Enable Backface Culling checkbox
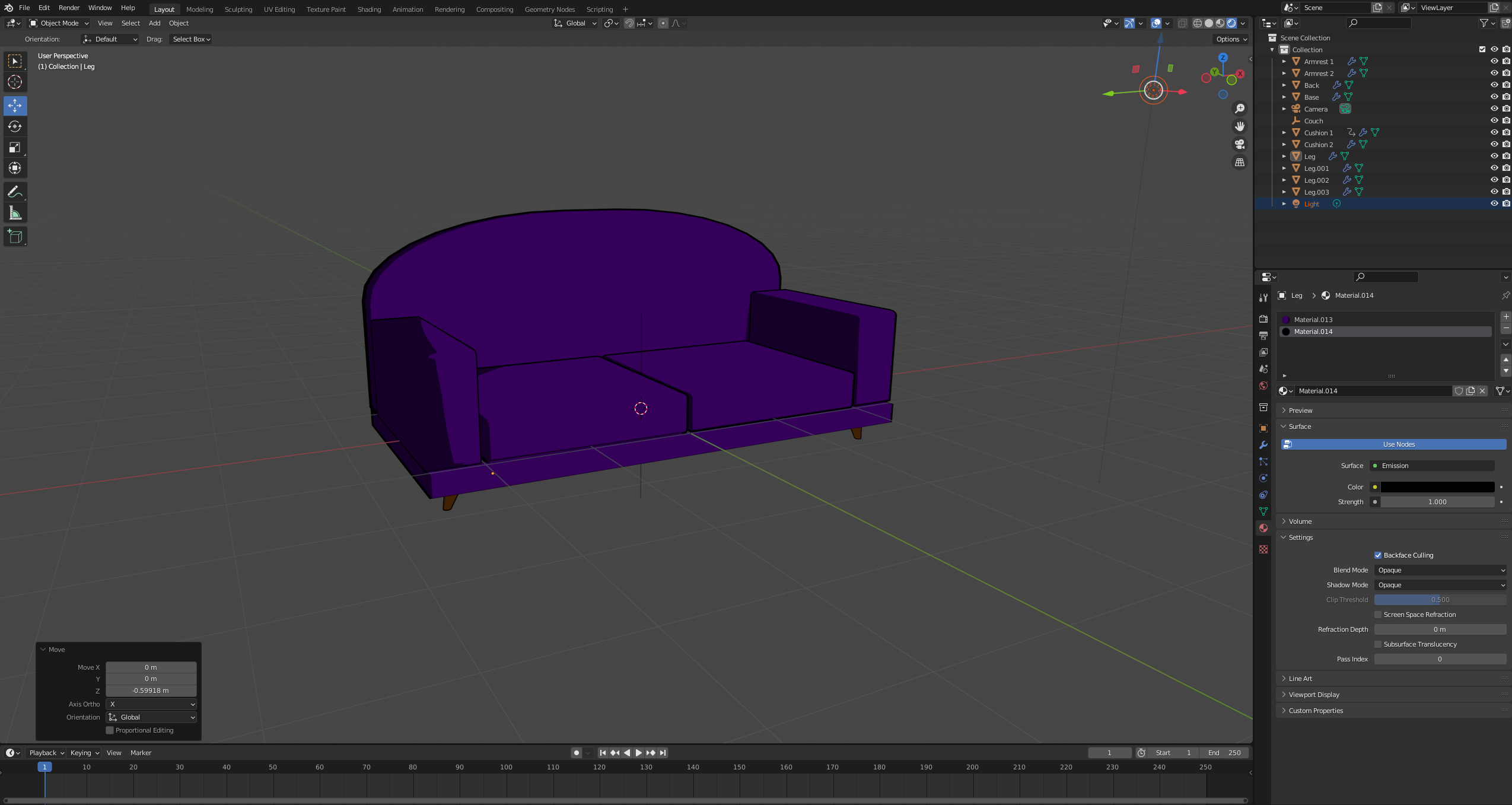 (1378, 555)
